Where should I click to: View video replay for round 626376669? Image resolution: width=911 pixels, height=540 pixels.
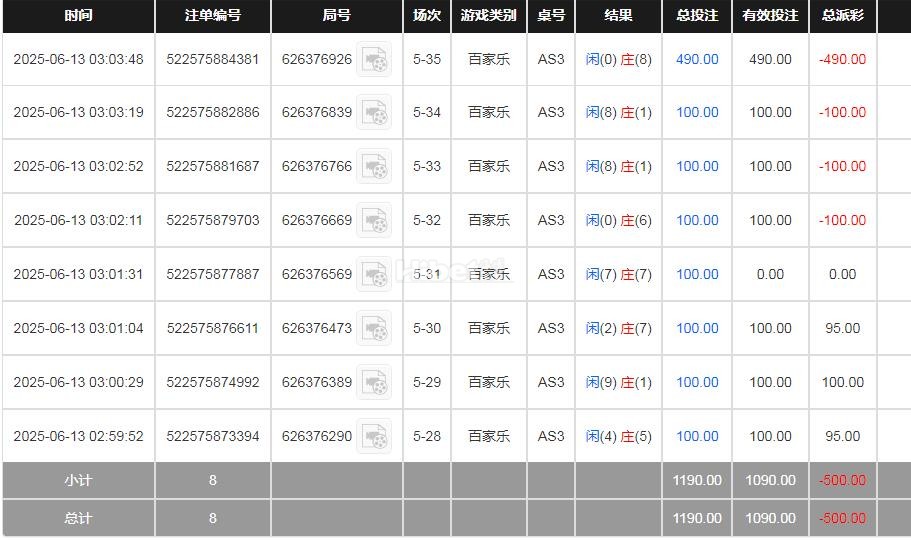pyautogui.click(x=374, y=221)
